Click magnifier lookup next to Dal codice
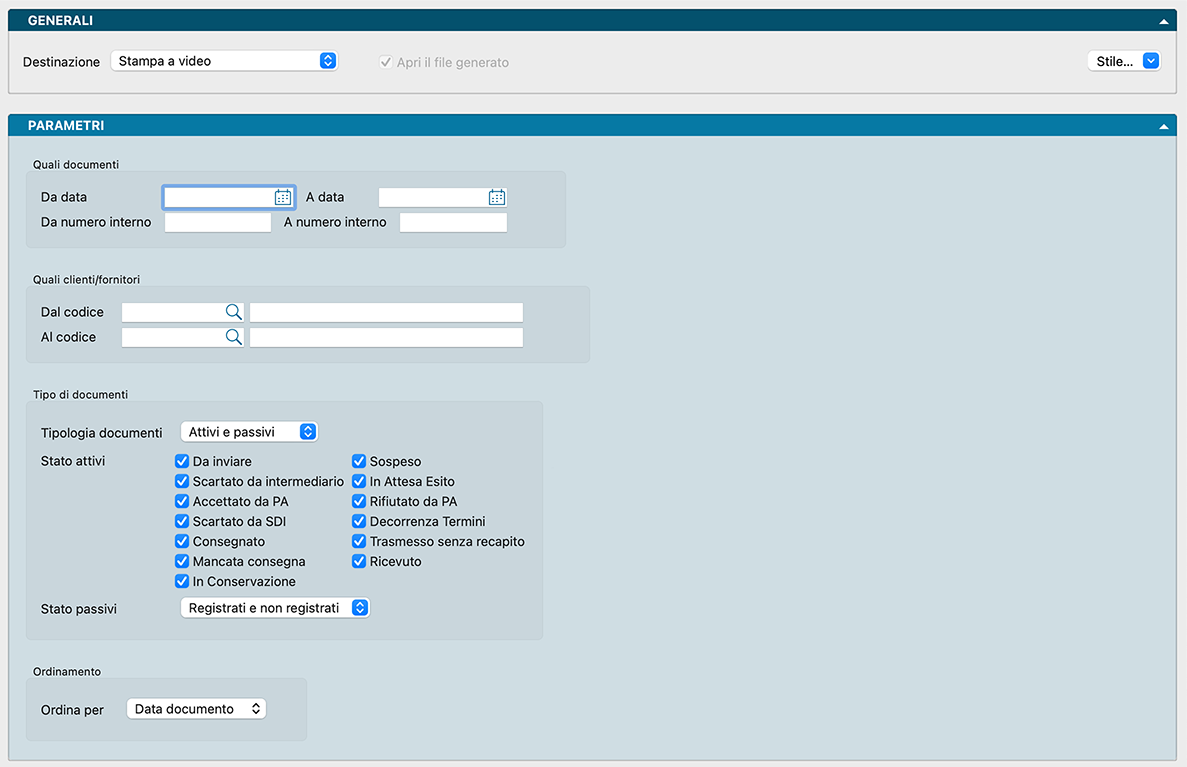This screenshot has height=767, width=1187. click(233, 312)
